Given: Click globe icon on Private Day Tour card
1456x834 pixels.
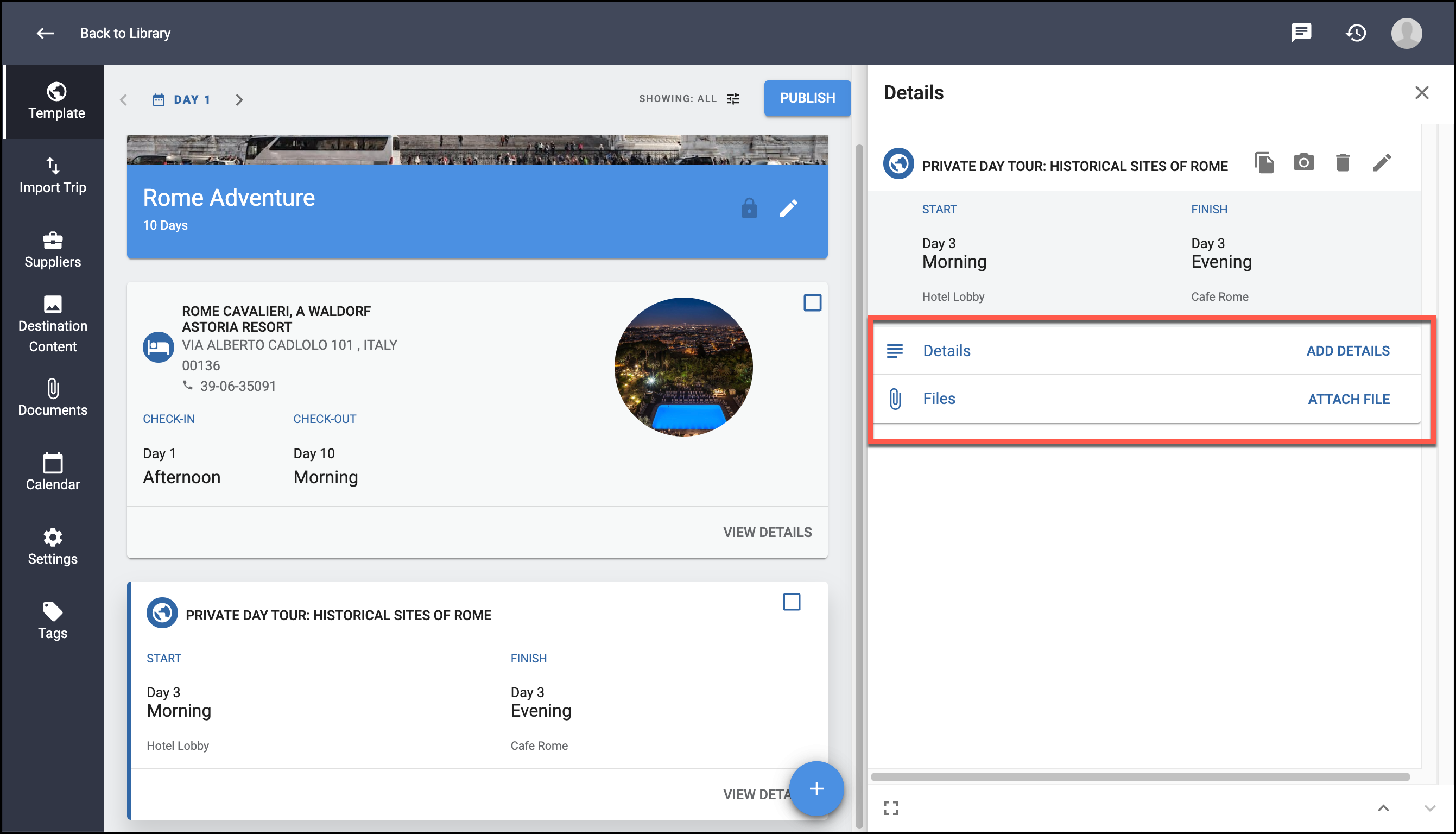Looking at the screenshot, I should [162, 613].
